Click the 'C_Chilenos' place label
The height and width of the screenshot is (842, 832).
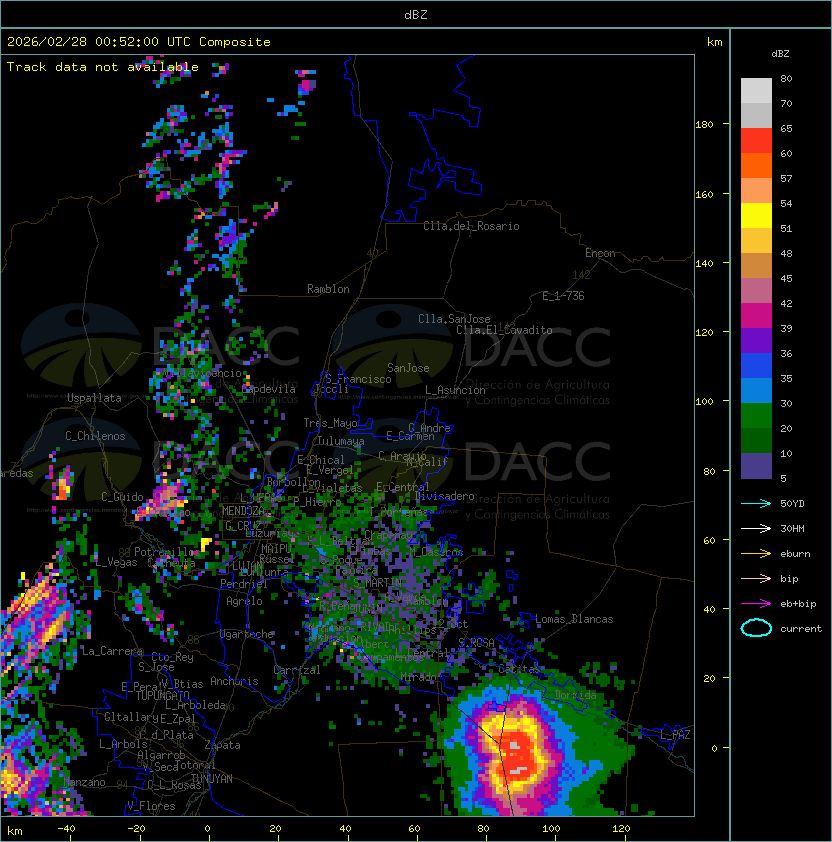click(x=95, y=436)
